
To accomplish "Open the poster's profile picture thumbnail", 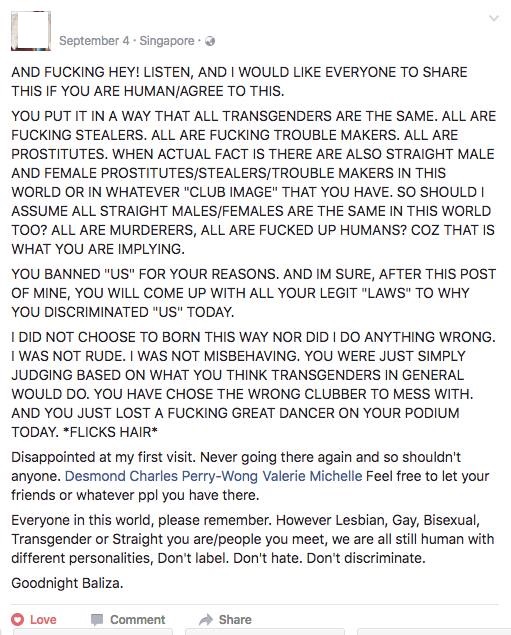I will [31, 31].
